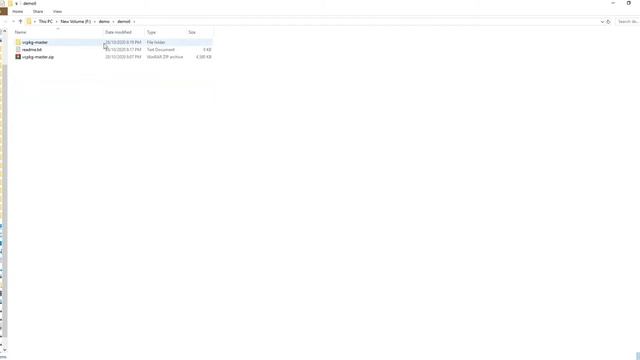Image resolution: width=640 pixels, height=360 pixels.
Task: Select the readme.txt file name
Action: click(32, 49)
